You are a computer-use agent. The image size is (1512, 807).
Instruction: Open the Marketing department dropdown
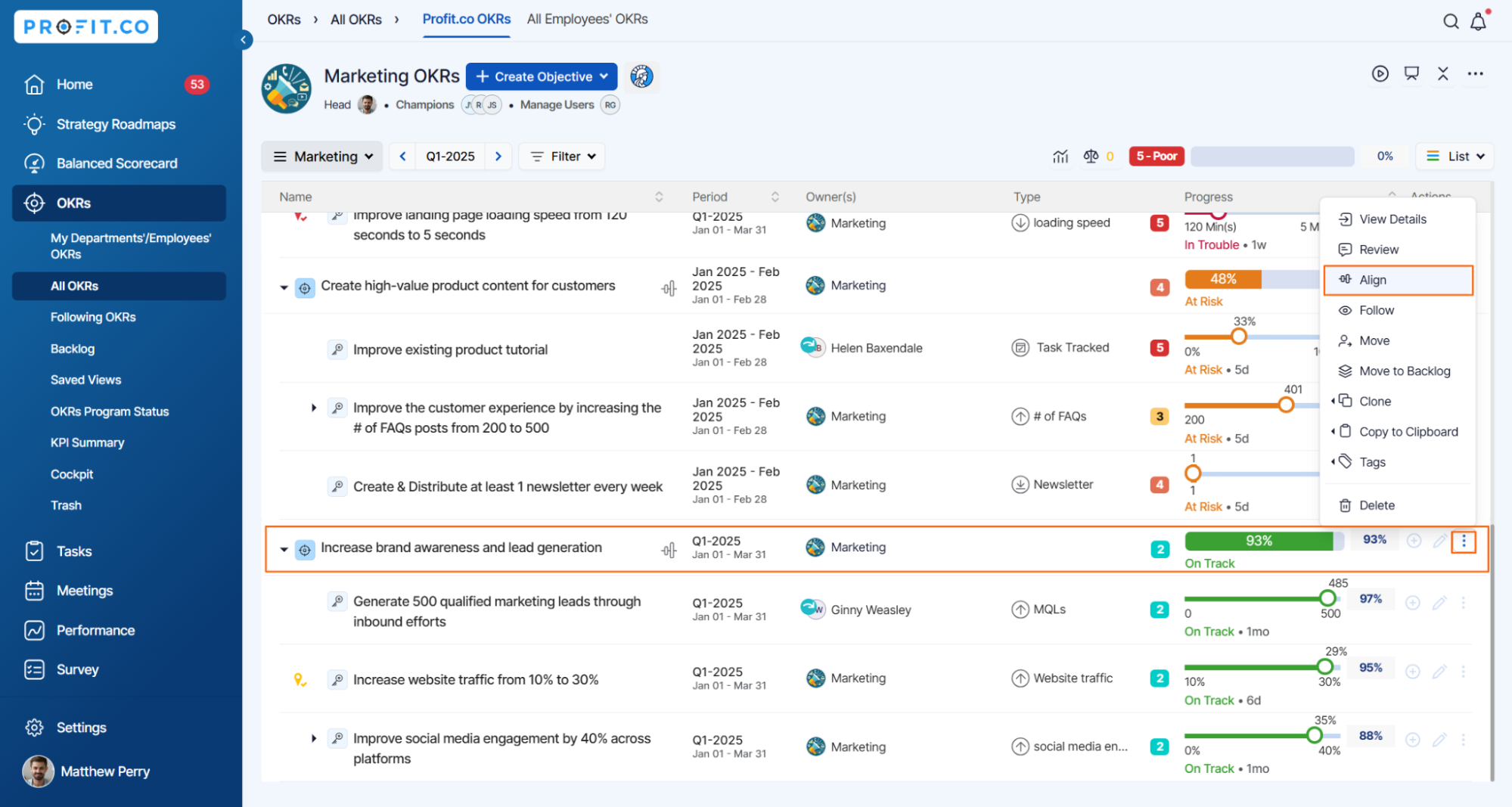click(322, 157)
